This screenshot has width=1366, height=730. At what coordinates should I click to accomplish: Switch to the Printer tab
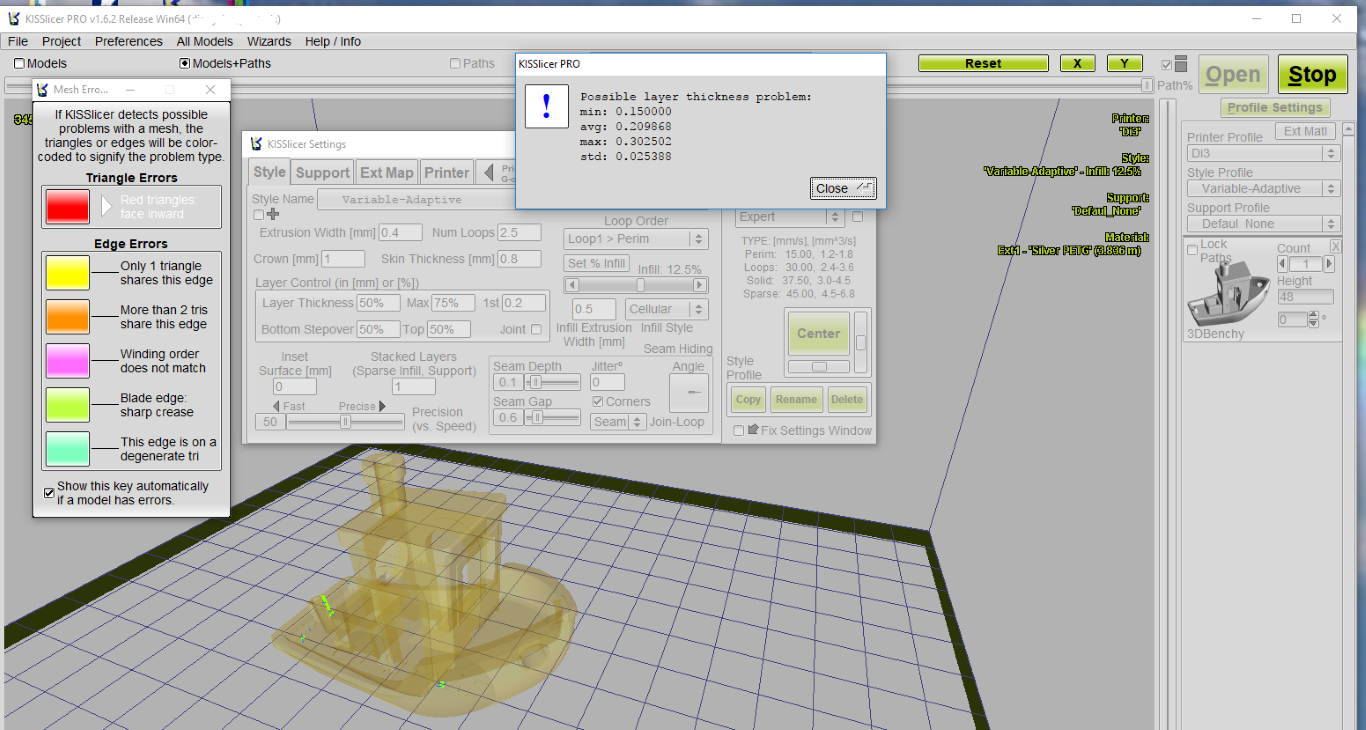pyautogui.click(x=447, y=172)
